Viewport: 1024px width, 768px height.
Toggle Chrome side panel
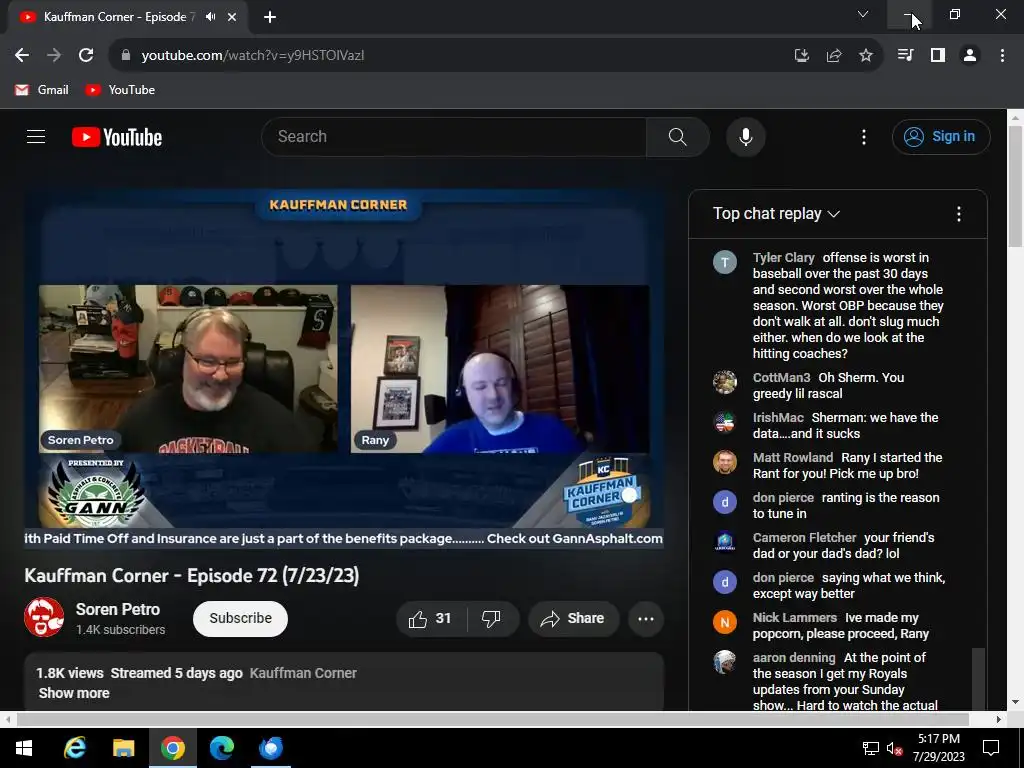(937, 56)
